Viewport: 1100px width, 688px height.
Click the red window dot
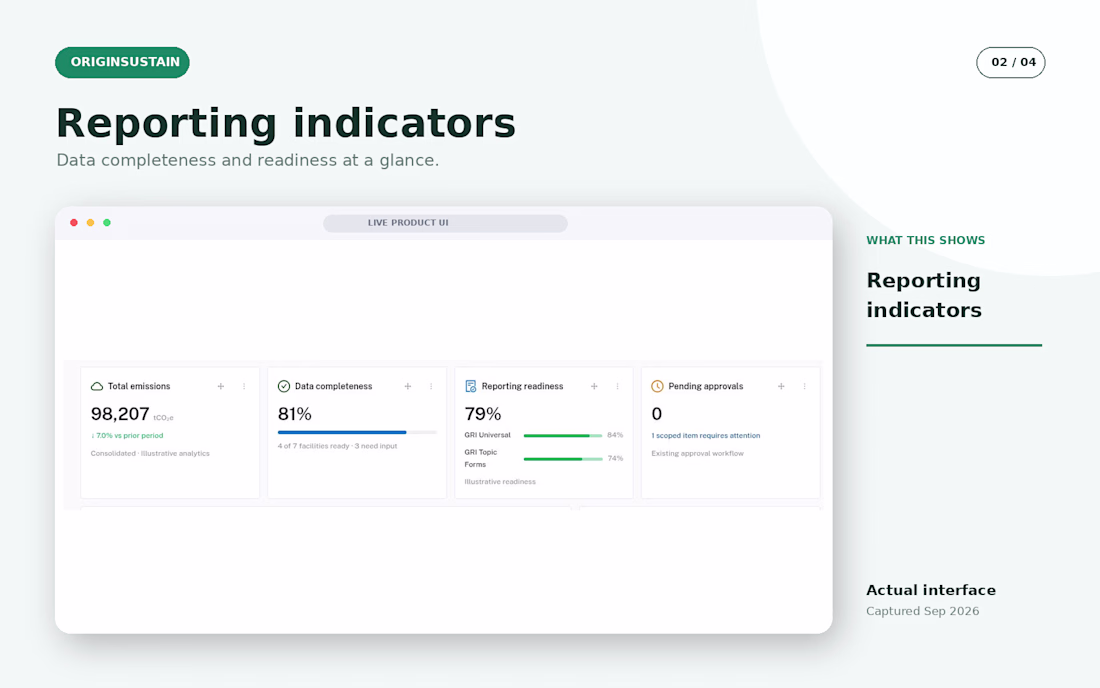pyautogui.click(x=74, y=222)
